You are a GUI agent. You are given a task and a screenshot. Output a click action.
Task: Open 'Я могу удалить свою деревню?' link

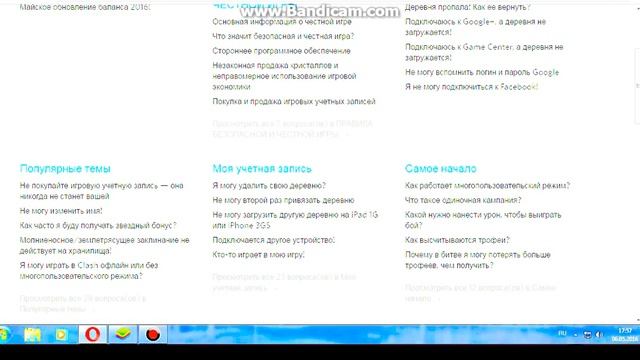pyautogui.click(x=269, y=186)
